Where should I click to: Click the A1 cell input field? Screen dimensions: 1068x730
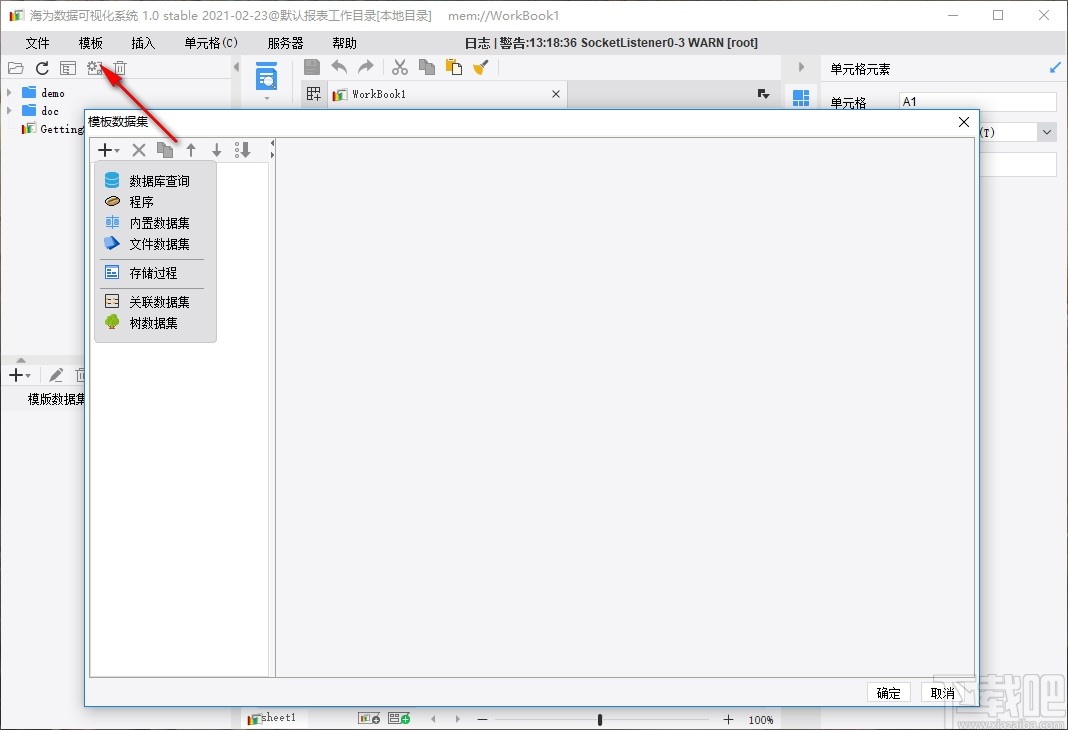point(977,101)
